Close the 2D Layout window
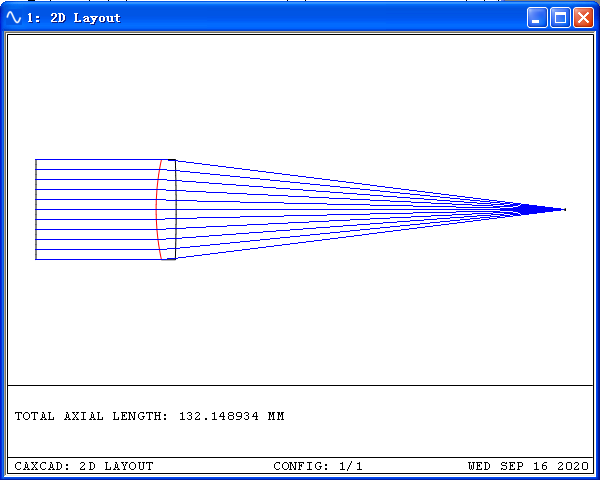This screenshot has height=480, width=600. pos(583,18)
